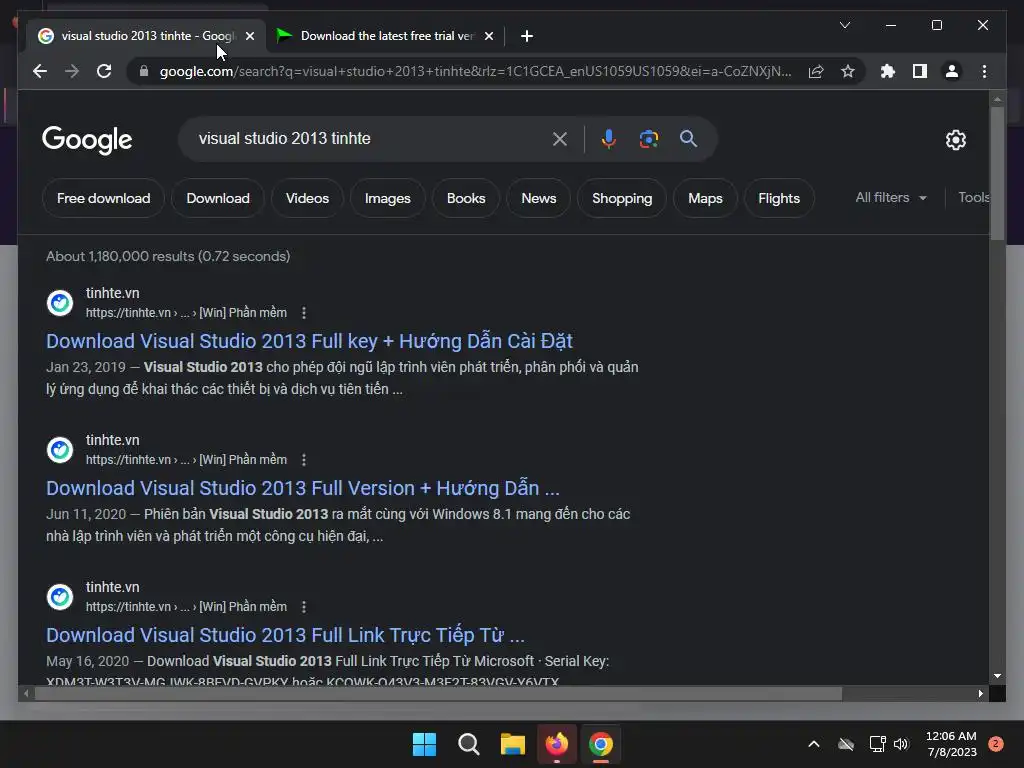Click the Google logo to go home

coord(87,139)
